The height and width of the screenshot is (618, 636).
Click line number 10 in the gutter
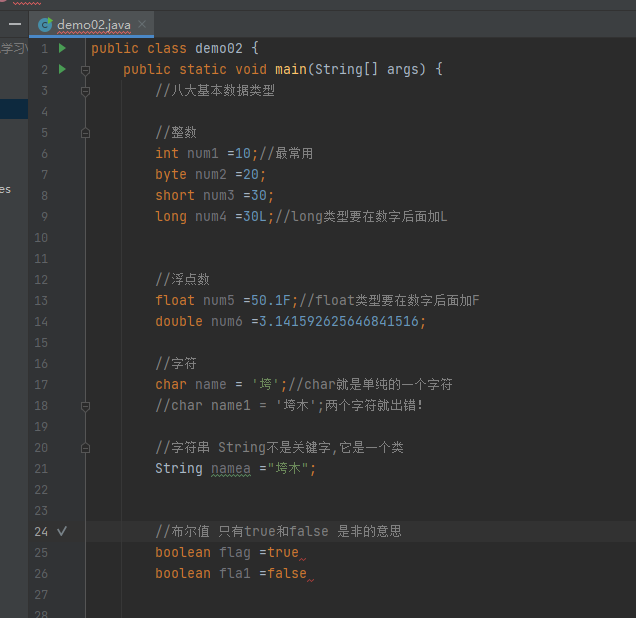(41, 238)
